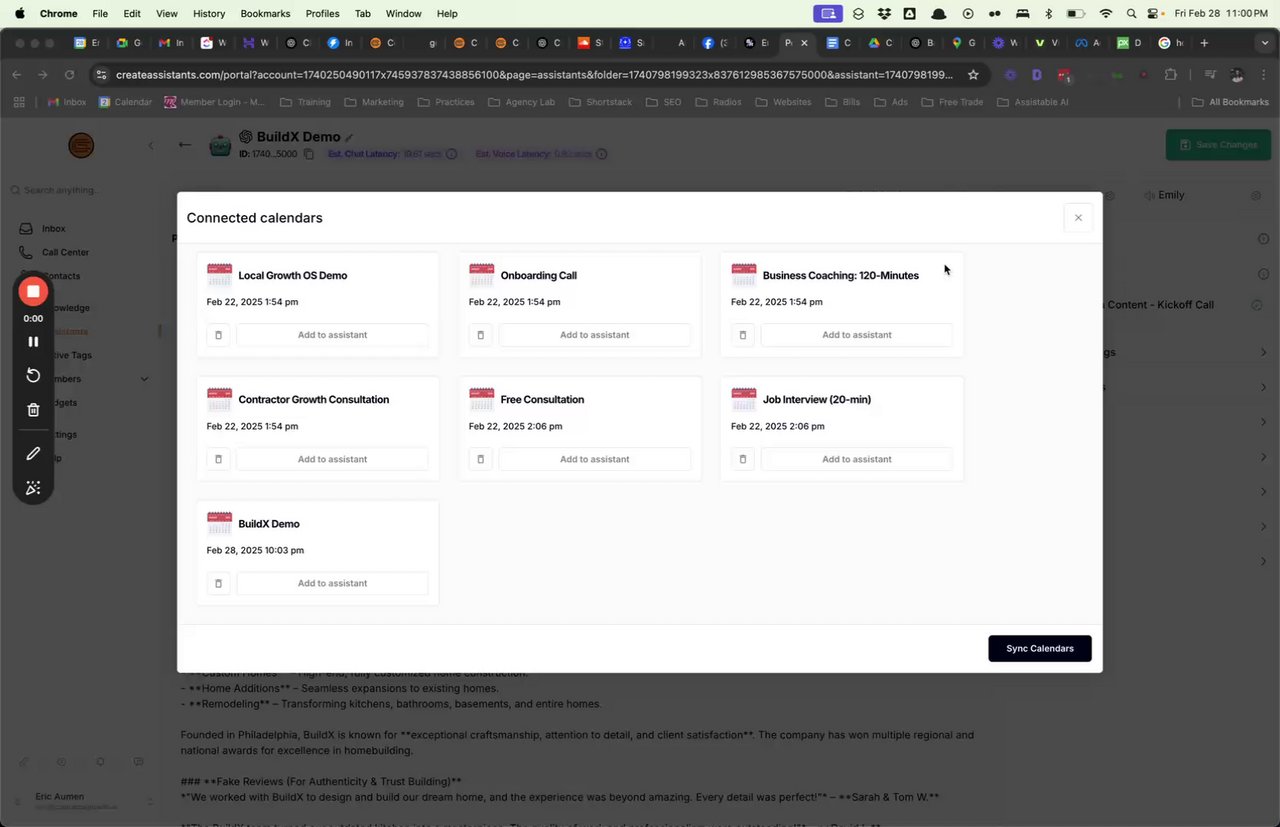Copy the assistant ID with the copy icon

307,154
